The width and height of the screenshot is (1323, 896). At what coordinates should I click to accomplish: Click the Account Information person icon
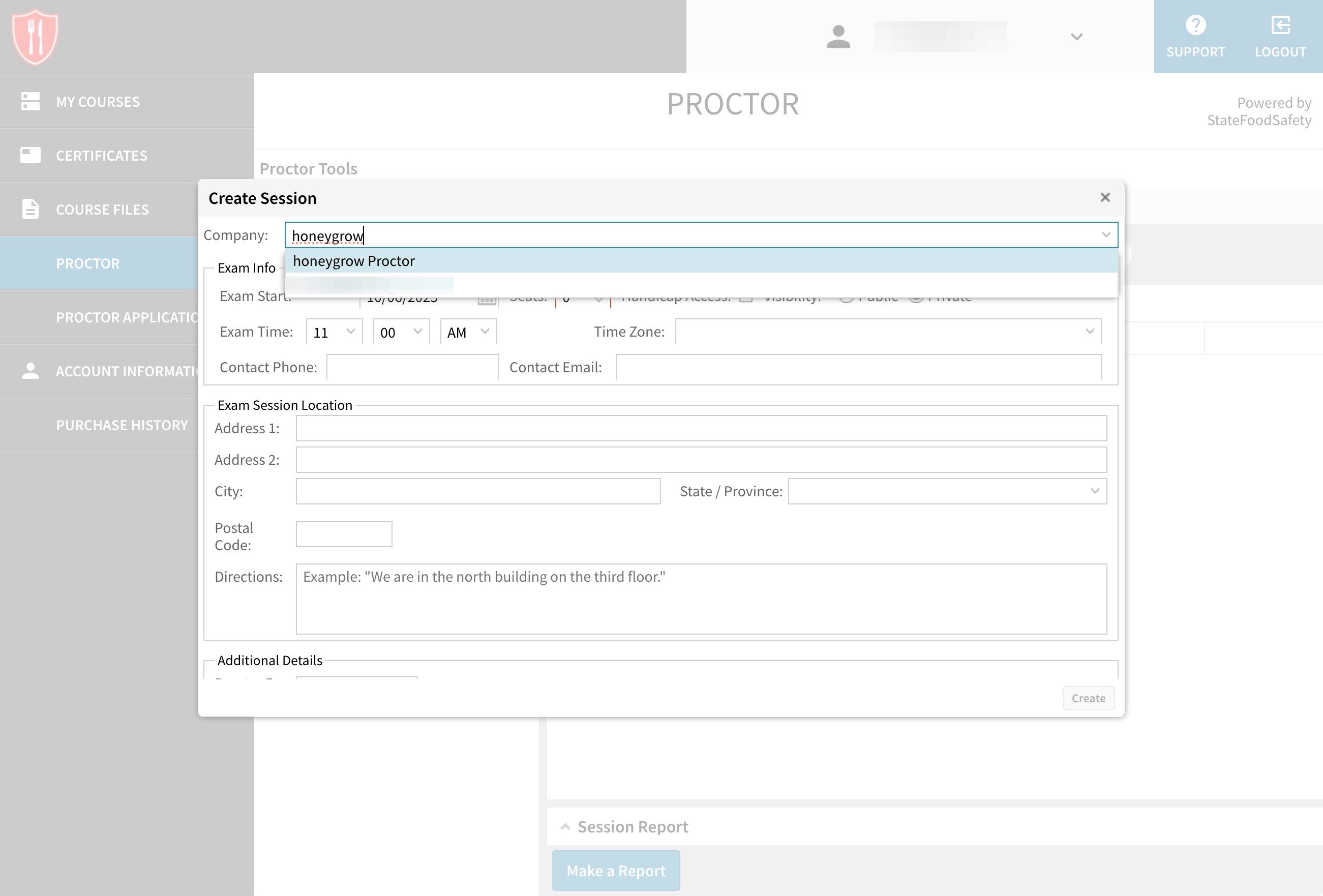point(30,371)
